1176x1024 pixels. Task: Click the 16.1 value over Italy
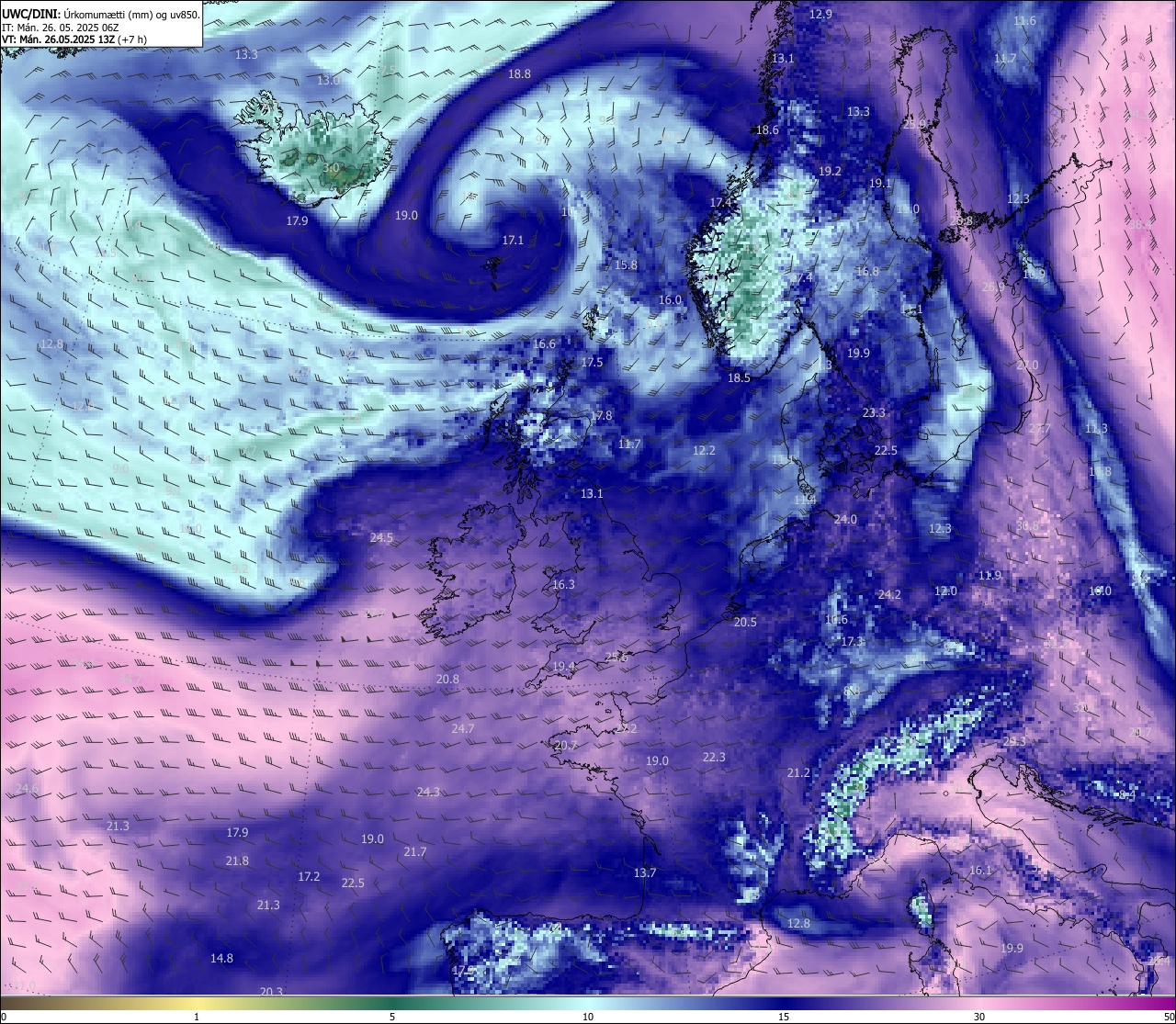tap(980, 871)
